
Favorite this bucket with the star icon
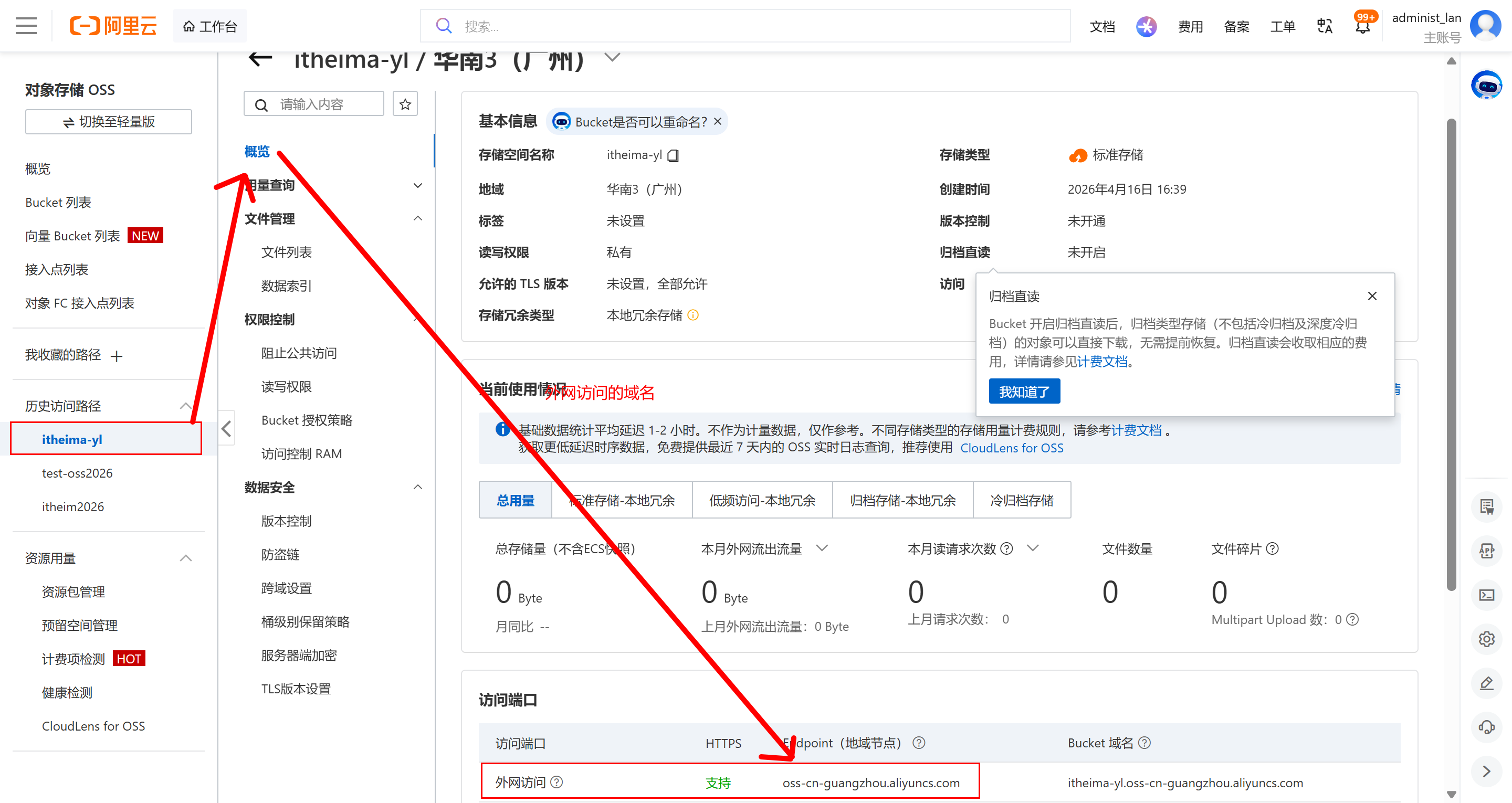pyautogui.click(x=405, y=104)
